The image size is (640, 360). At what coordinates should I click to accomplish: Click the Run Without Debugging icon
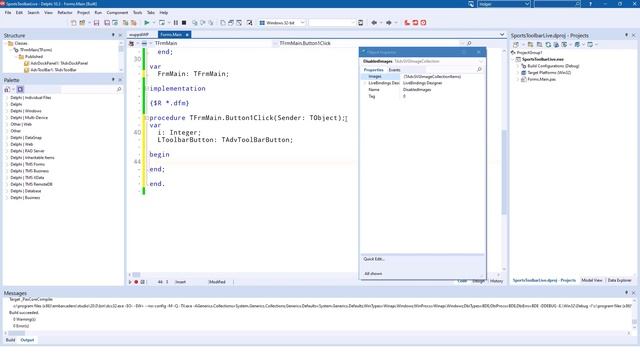click(x=162, y=23)
